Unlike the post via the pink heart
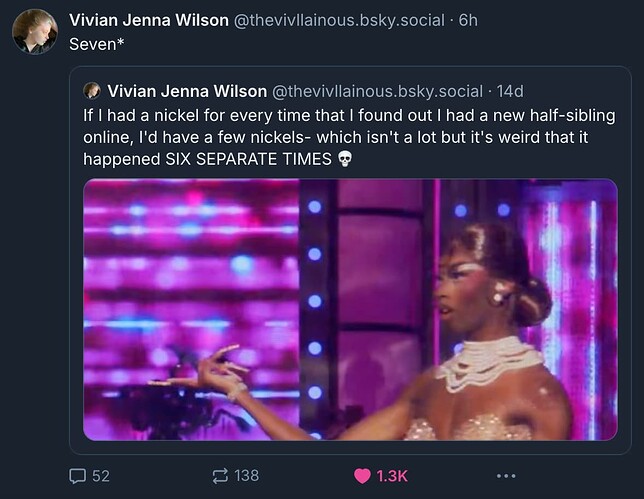Viewport: 644px width, 499px height. pyautogui.click(x=362, y=476)
